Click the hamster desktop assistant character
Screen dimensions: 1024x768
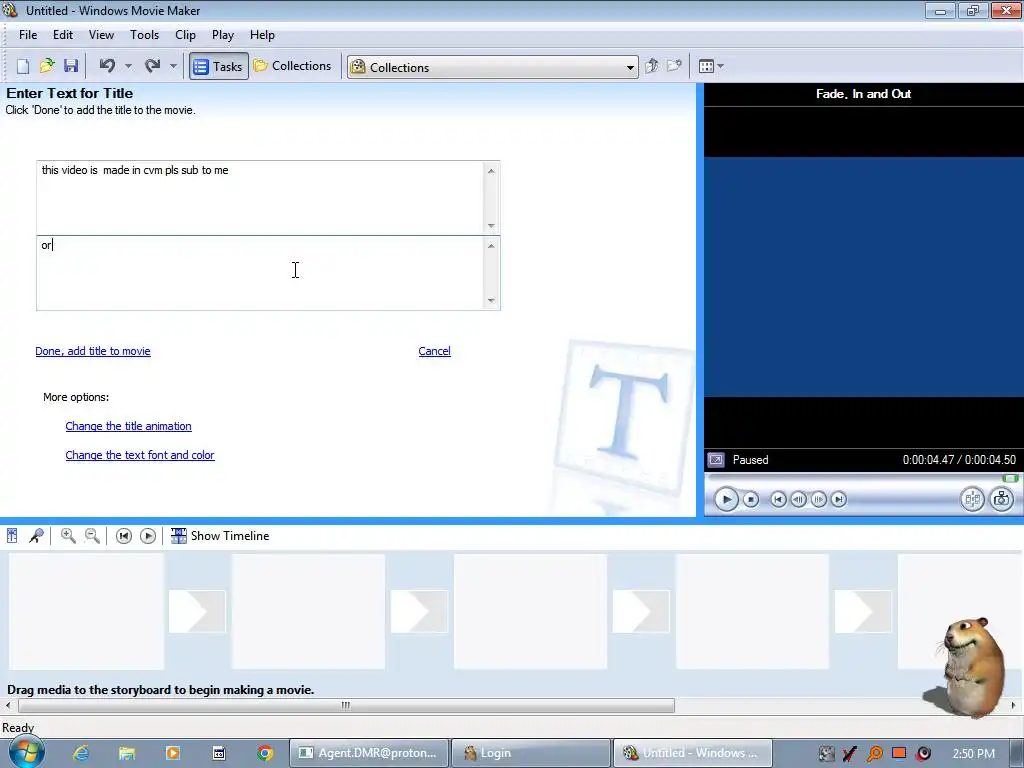pyautogui.click(x=971, y=666)
